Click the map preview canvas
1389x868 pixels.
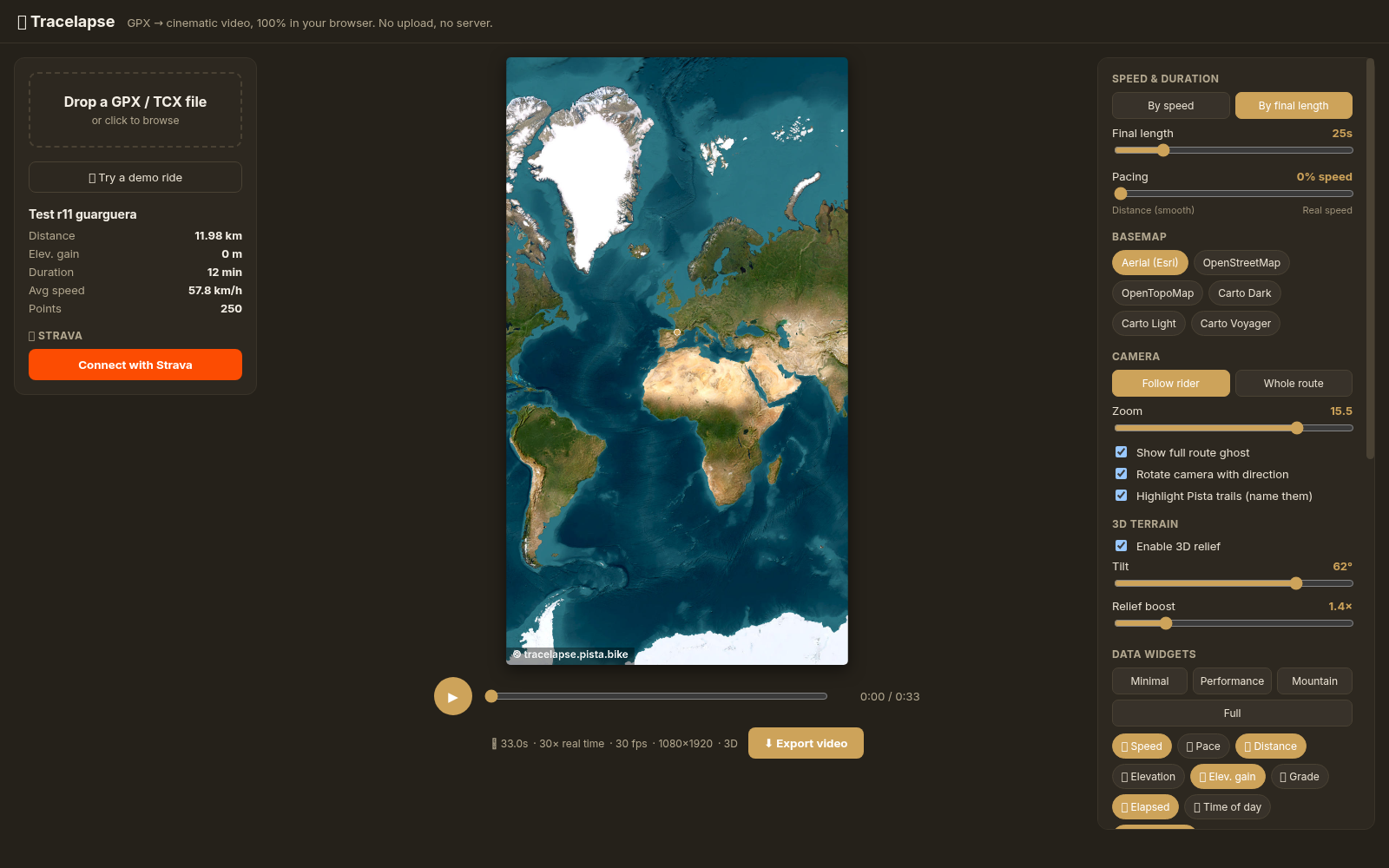pos(677,361)
